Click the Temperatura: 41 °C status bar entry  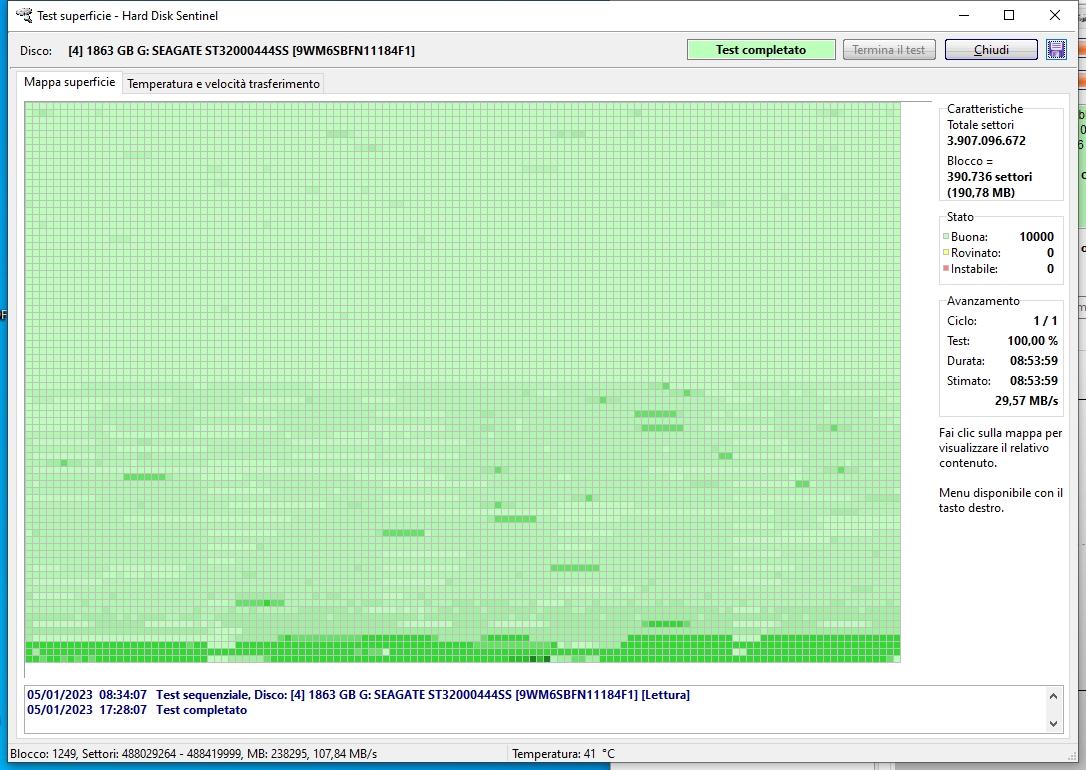pyautogui.click(x=563, y=753)
